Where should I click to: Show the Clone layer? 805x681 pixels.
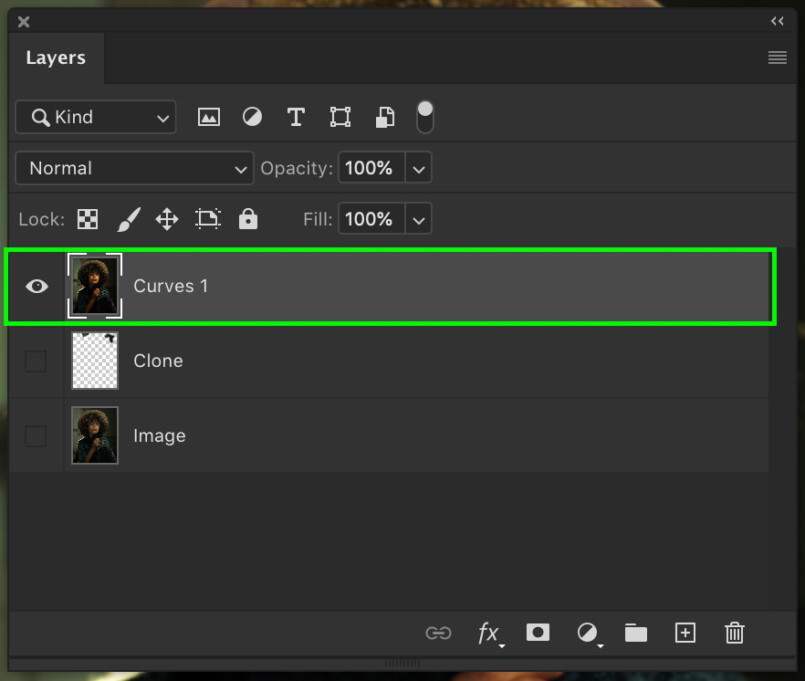click(36, 361)
